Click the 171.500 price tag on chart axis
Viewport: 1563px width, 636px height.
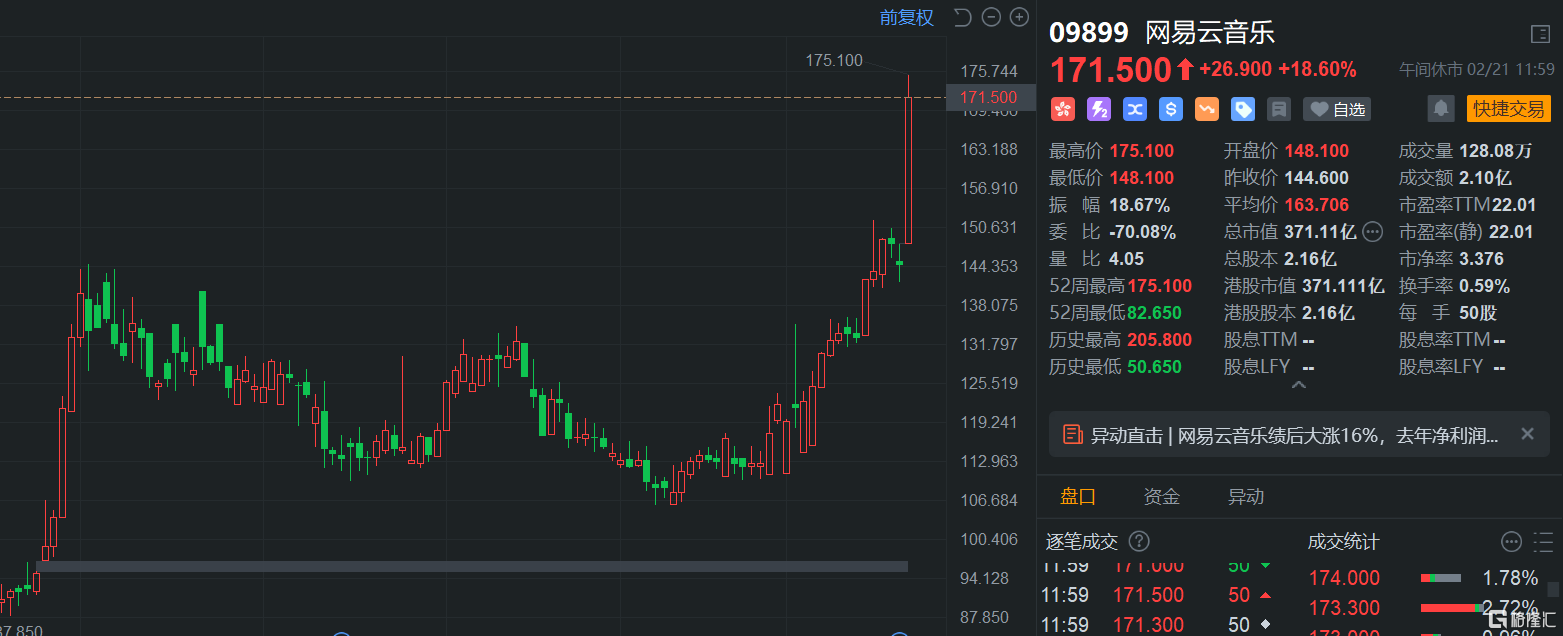[989, 97]
